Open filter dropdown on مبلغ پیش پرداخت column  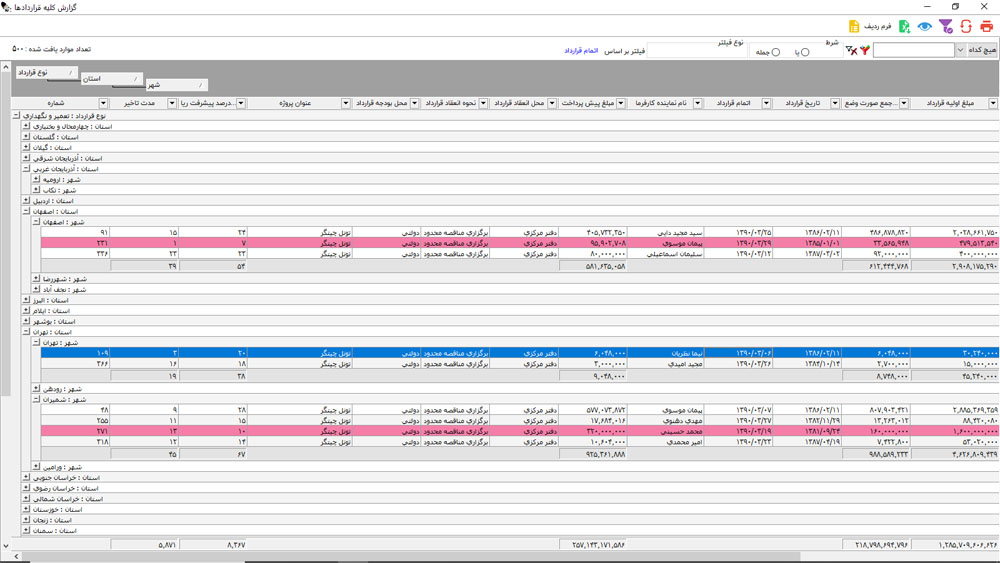click(621, 103)
